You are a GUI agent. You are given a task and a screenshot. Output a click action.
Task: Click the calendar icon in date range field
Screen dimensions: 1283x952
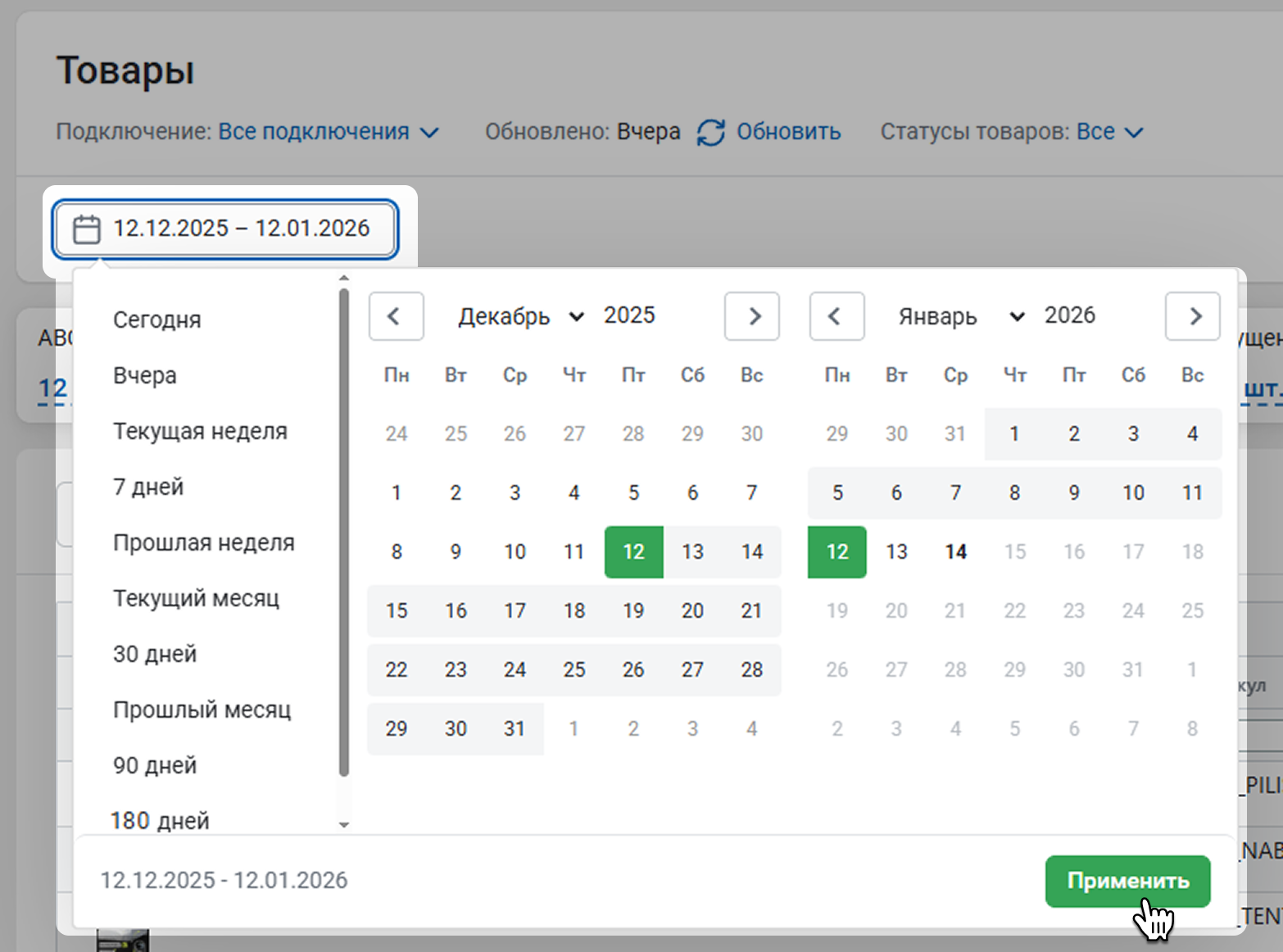tap(87, 229)
